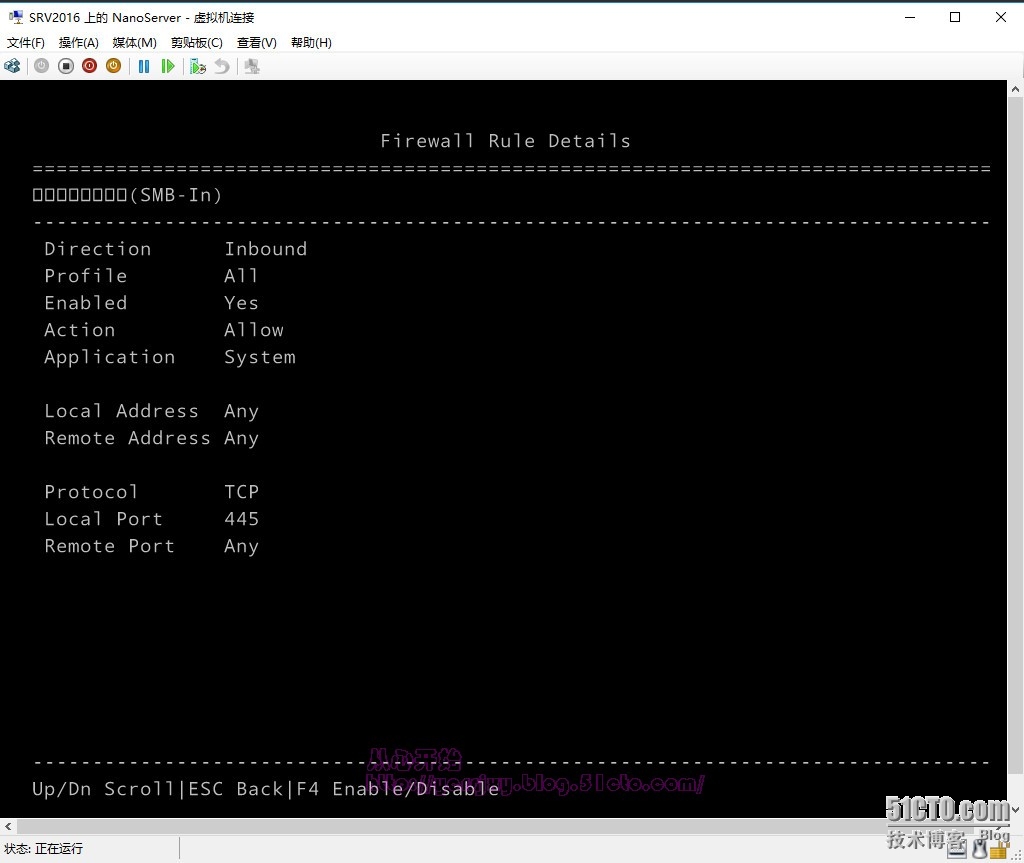1024x863 pixels.
Task: Click the 'Direction' label
Action: [x=98, y=249]
